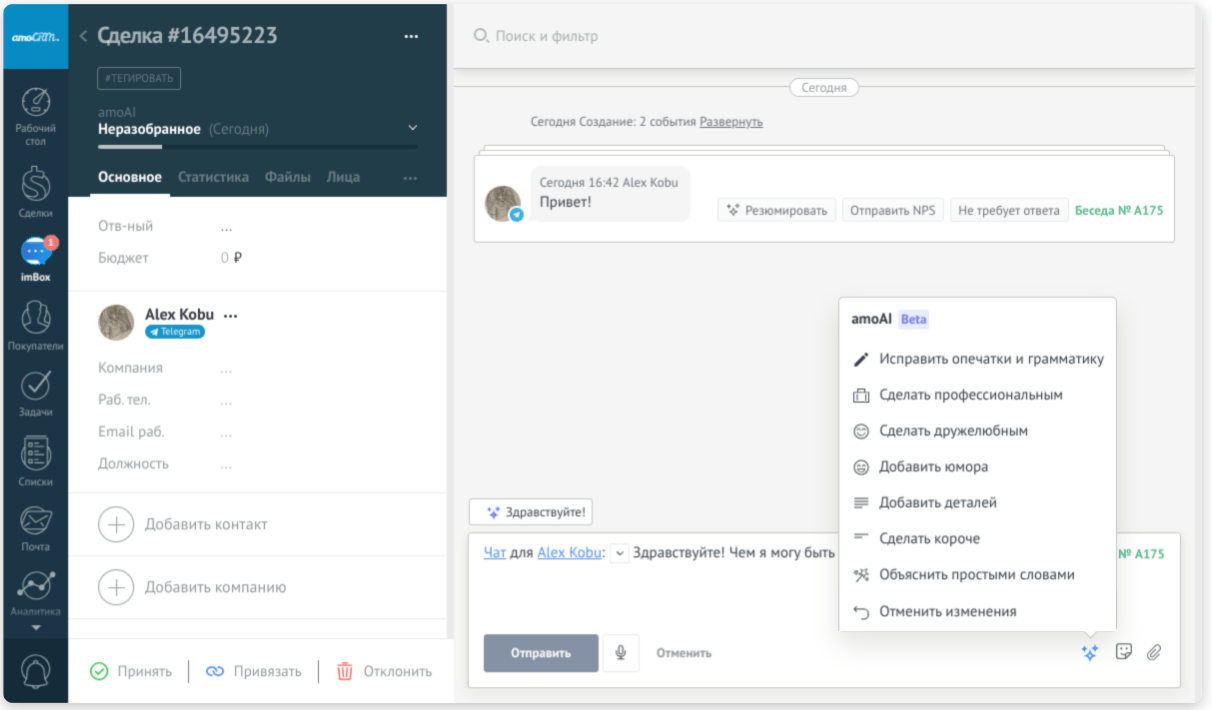The height and width of the screenshot is (710, 1212).
Task: Go to Задачи via its sidebar icon
Action: point(35,385)
